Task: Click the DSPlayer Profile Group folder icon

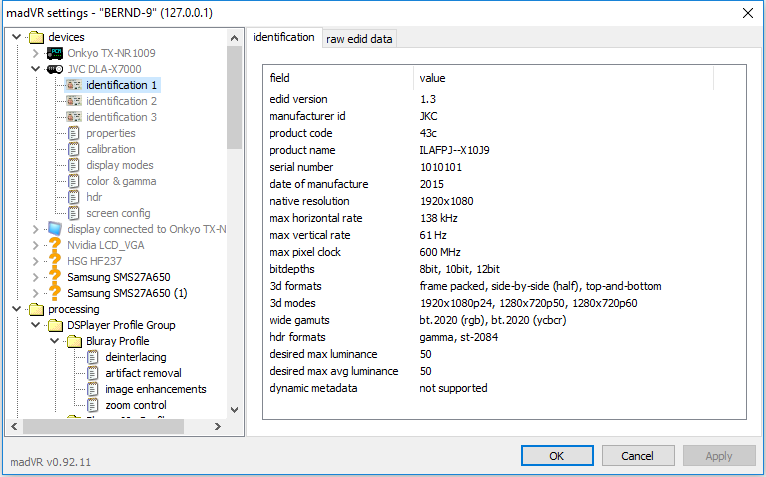Action: tap(56, 325)
